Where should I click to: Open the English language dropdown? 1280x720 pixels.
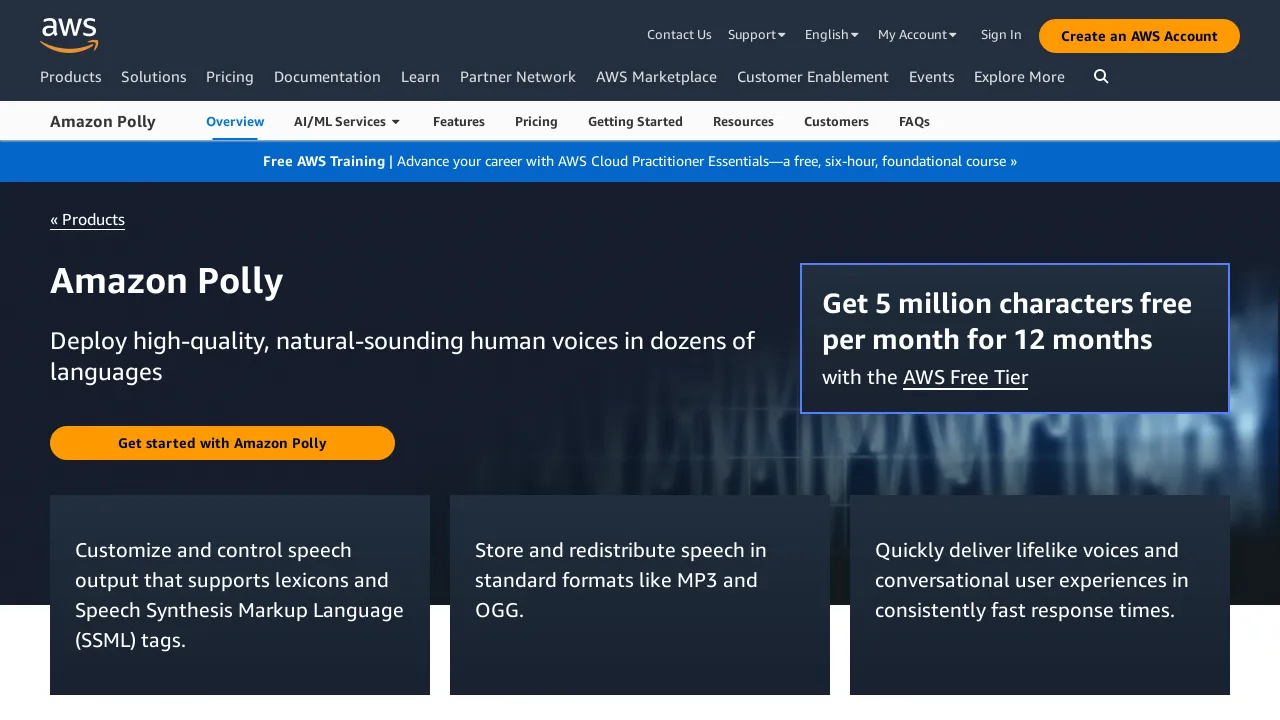click(831, 34)
